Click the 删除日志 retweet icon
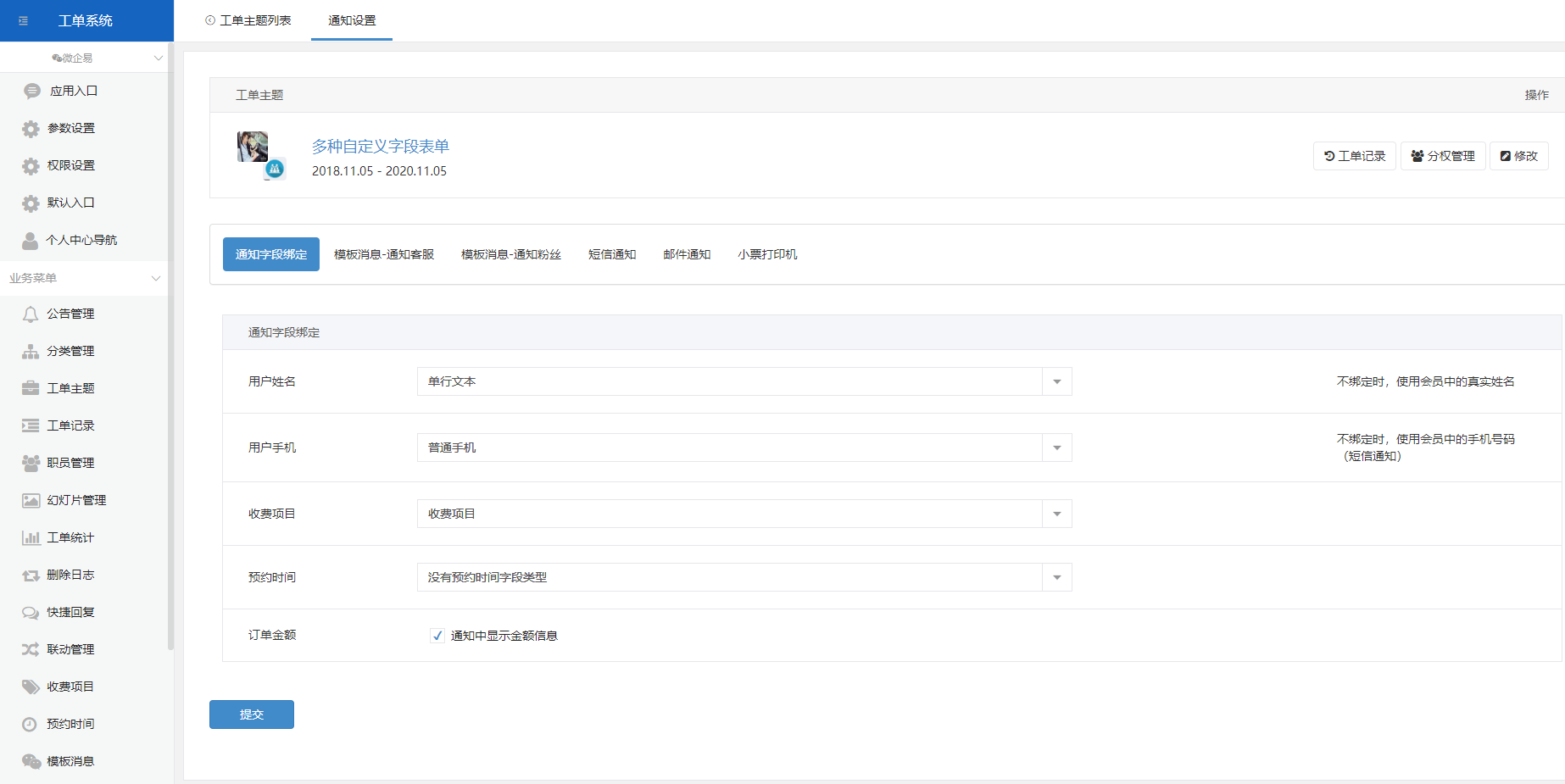Image resolution: width=1565 pixels, height=784 pixels. (31, 575)
